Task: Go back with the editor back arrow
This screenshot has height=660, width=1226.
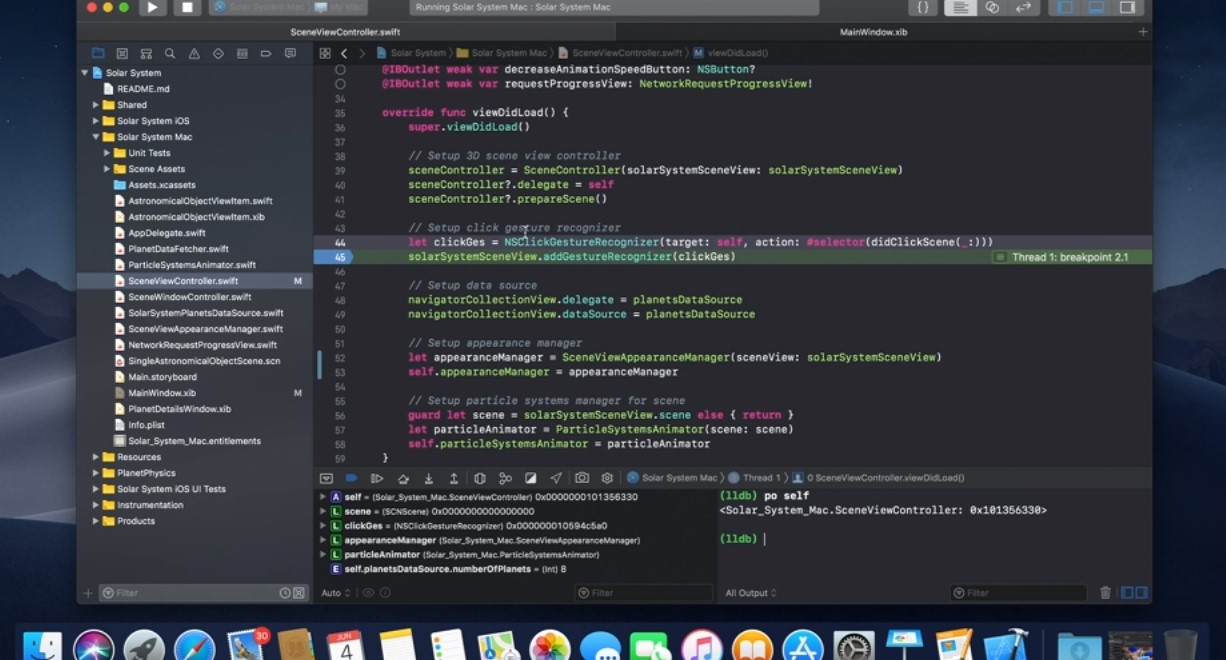Action: pos(344,53)
